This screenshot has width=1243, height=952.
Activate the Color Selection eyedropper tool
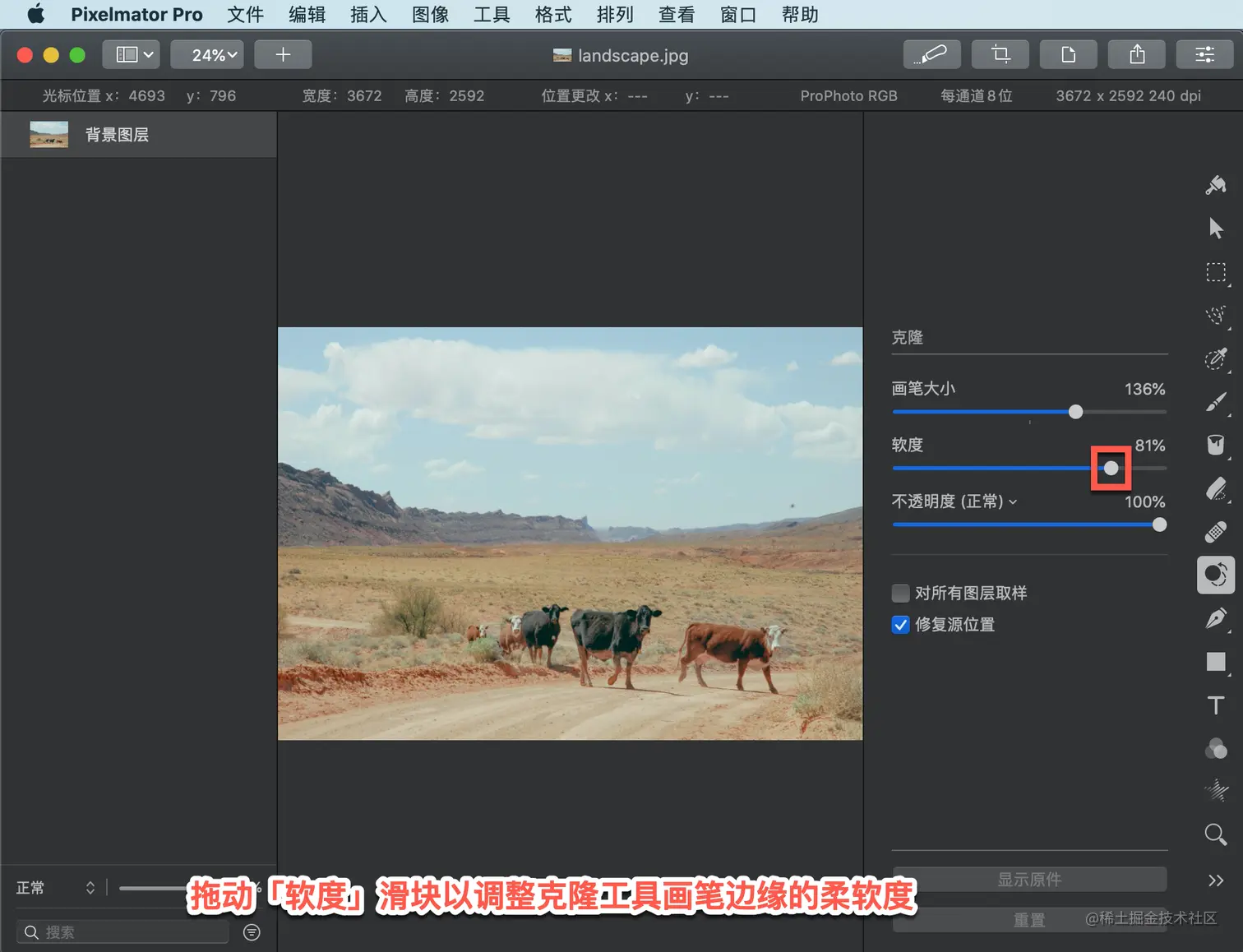(1216, 358)
